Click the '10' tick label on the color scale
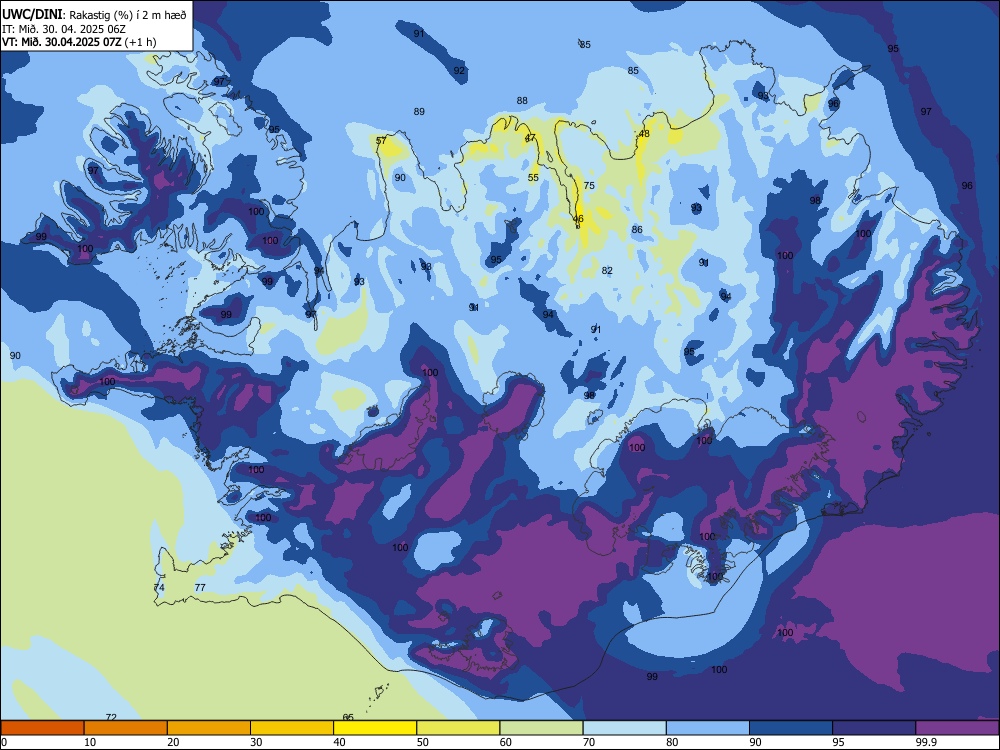The height and width of the screenshot is (750, 1000). tap(90, 742)
